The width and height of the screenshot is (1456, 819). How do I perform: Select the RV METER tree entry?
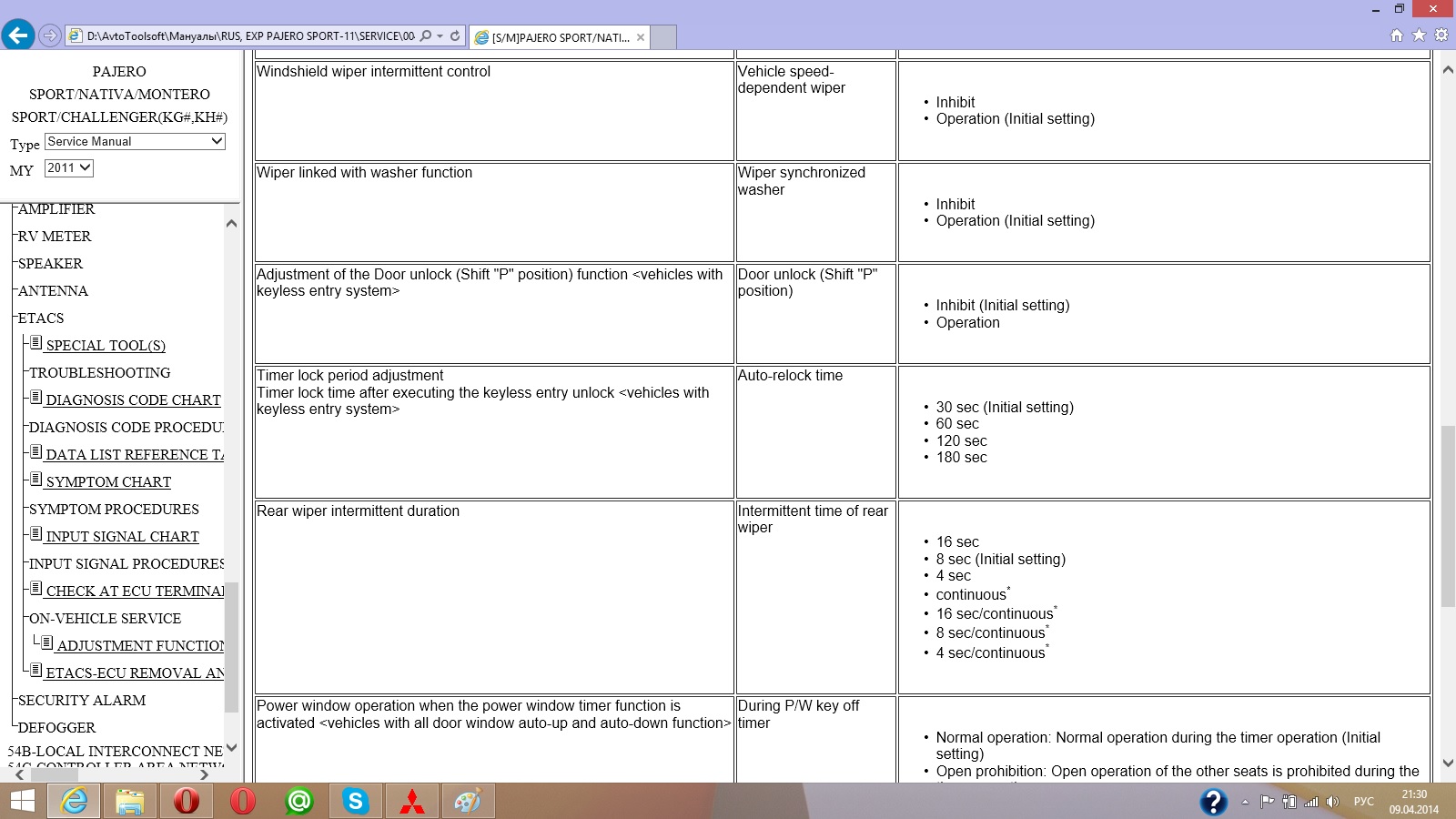click(x=54, y=236)
